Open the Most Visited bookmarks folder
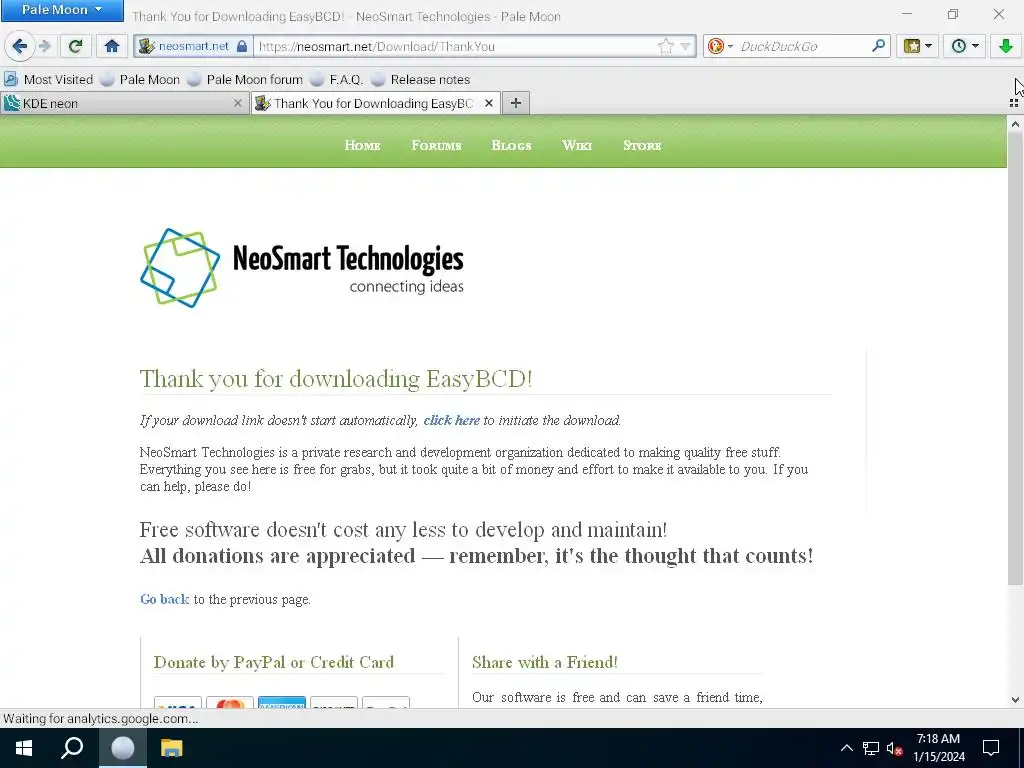 tap(48, 80)
